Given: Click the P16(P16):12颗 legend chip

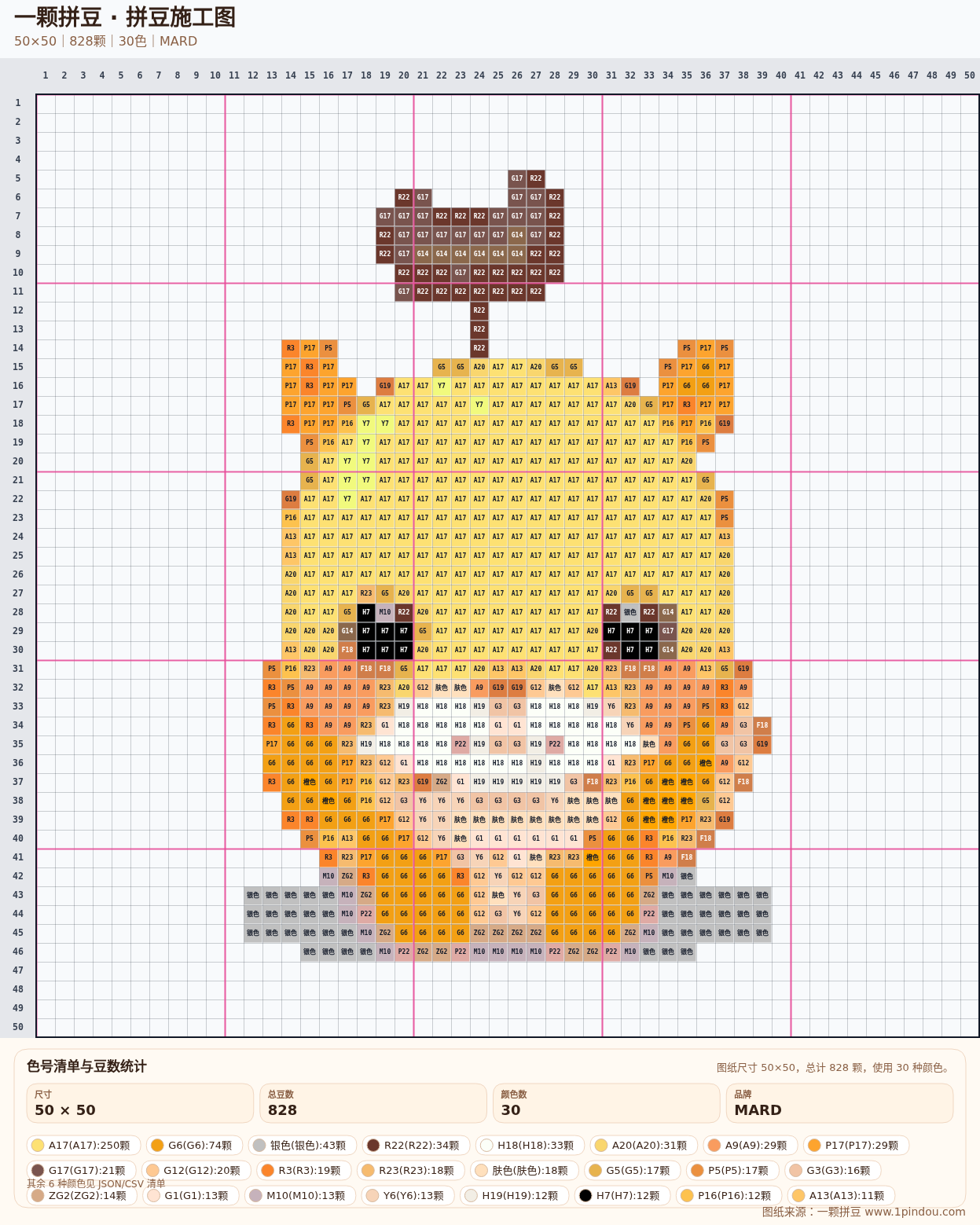Looking at the screenshot, I should point(729,1195).
